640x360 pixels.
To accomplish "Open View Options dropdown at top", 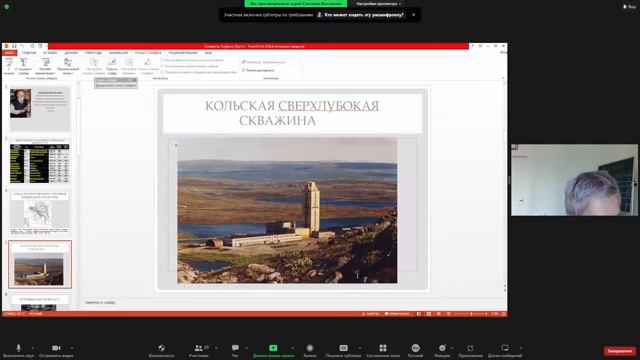I will click(x=378, y=4).
